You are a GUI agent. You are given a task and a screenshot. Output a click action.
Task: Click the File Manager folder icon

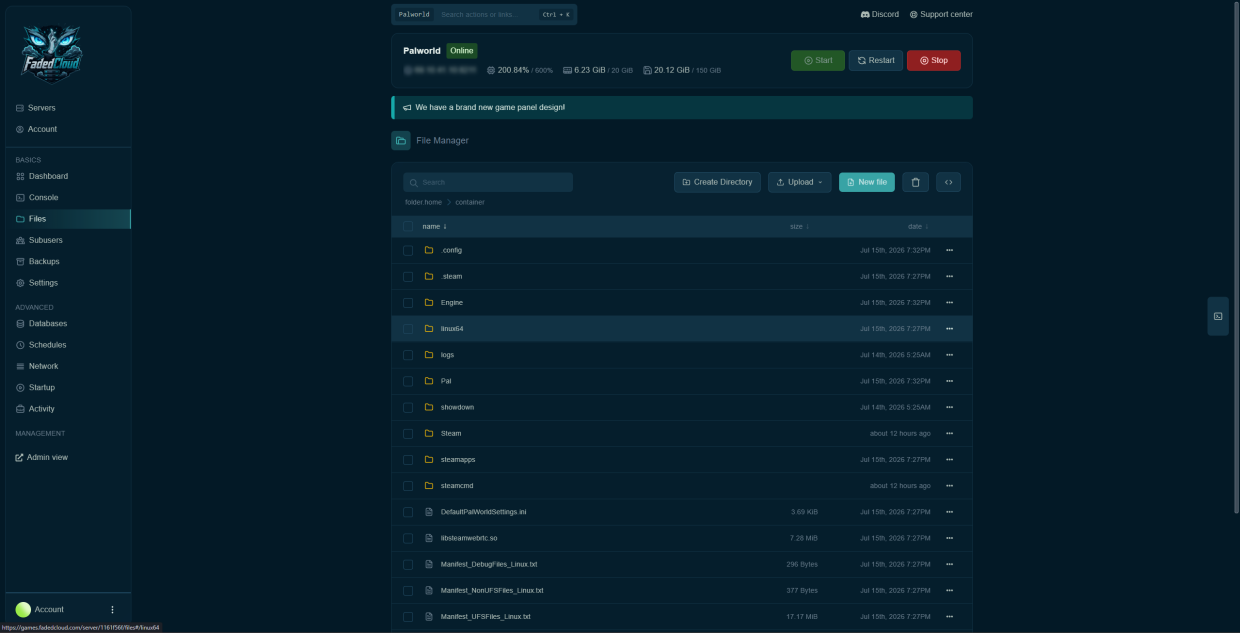tap(401, 140)
